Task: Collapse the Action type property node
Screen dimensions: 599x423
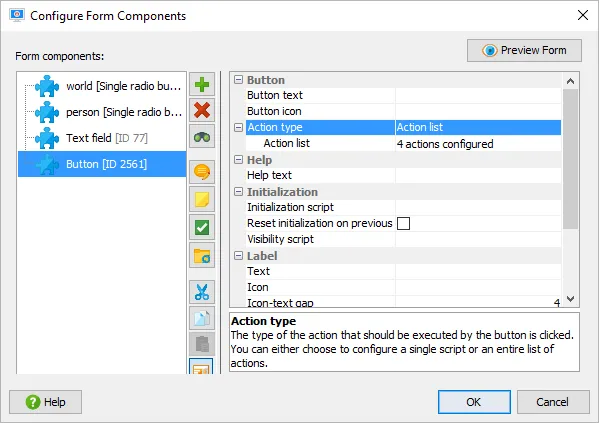Action: [238, 127]
